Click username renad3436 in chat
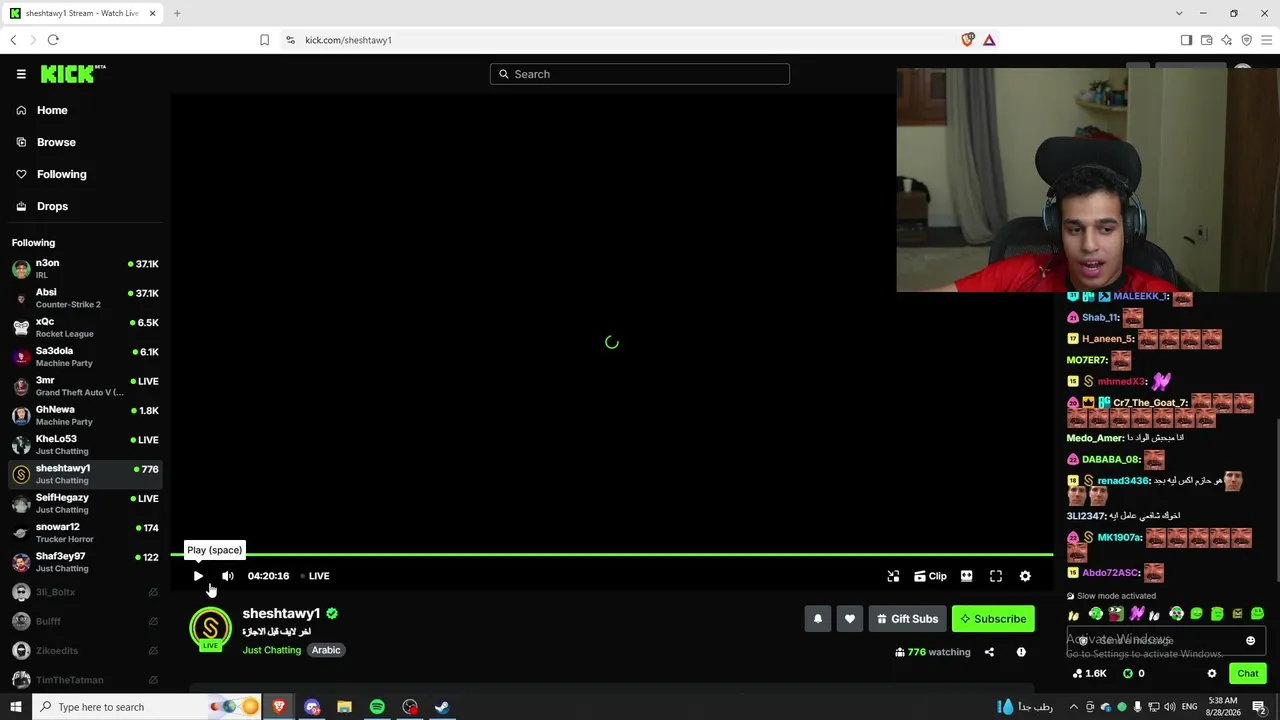This screenshot has height=720, width=1280. pos(1123,481)
